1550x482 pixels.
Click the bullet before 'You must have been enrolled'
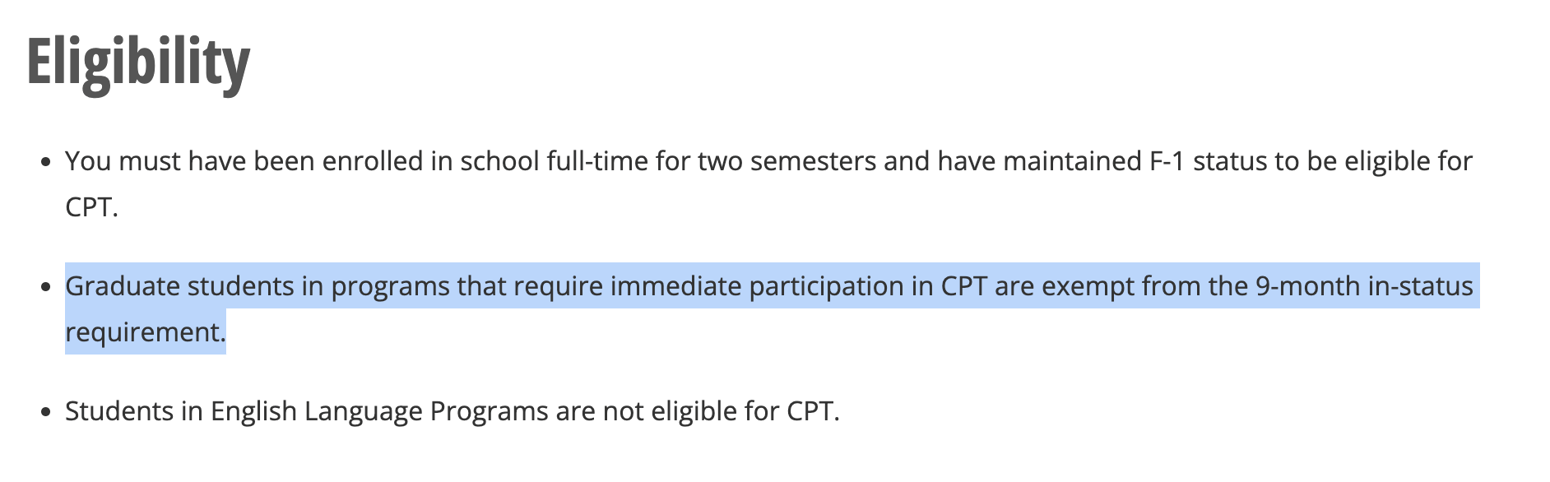click(46, 161)
